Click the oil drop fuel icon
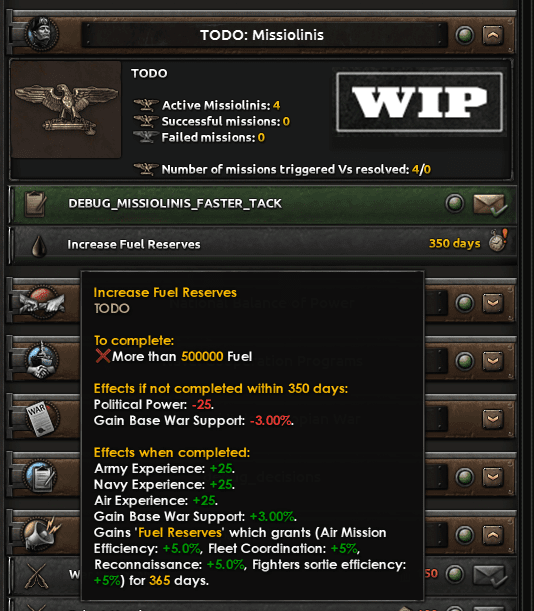Screen dimensions: 534x611 tap(39, 247)
